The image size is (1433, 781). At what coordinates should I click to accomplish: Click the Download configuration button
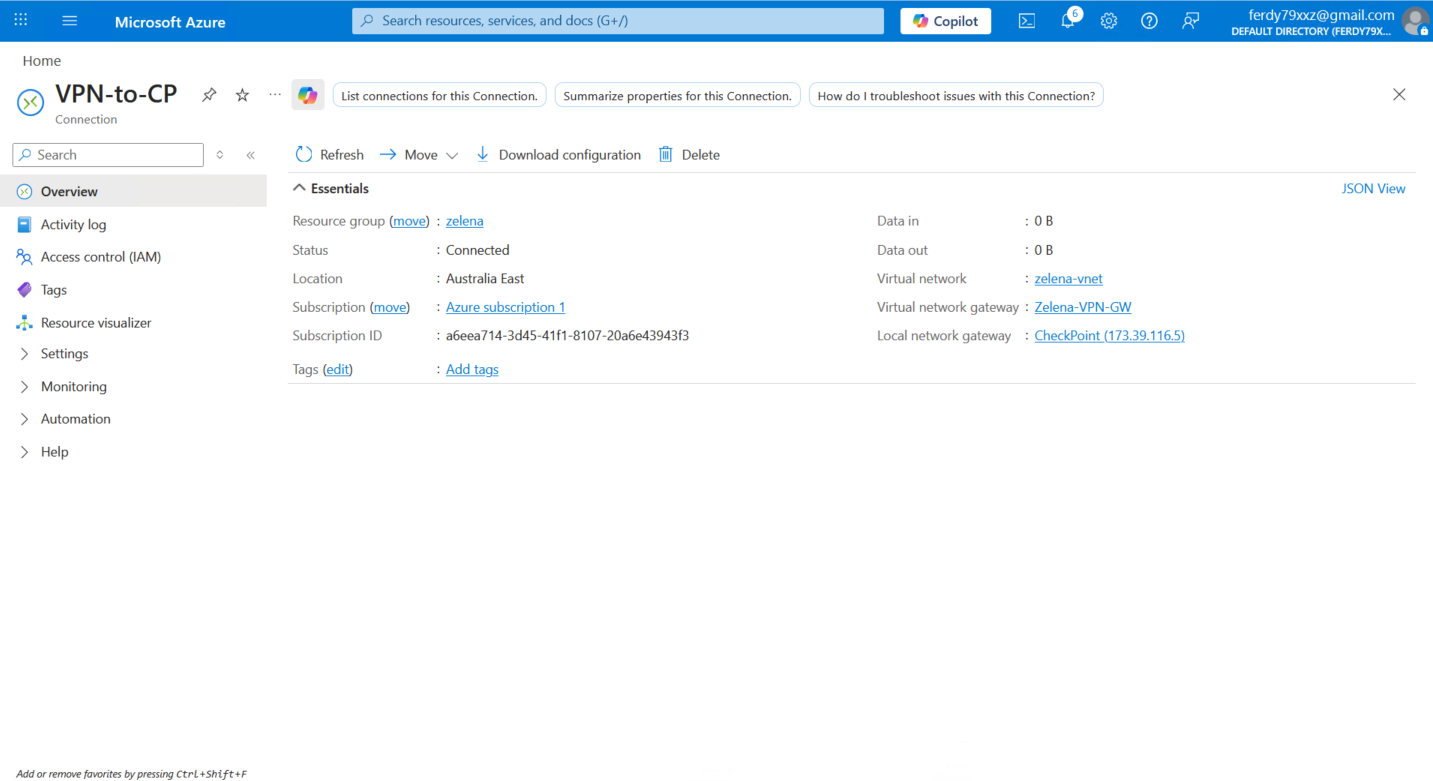coord(558,155)
